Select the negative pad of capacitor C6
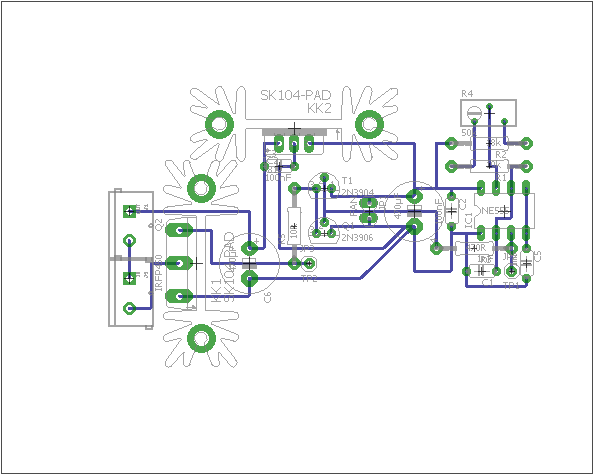593x475 pixels. click(249, 280)
